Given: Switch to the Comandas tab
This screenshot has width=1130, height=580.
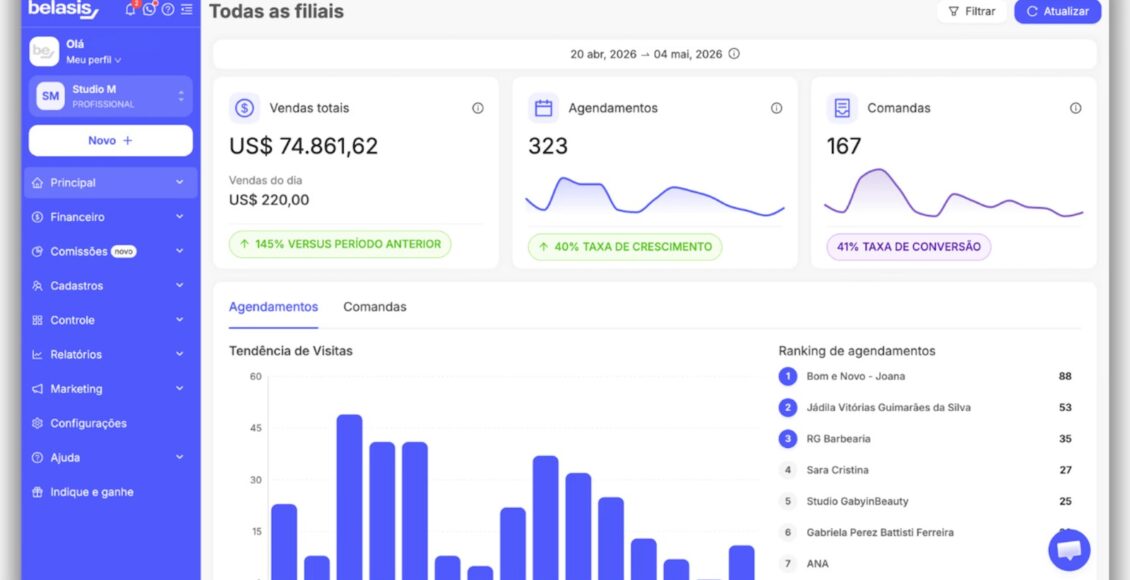Looking at the screenshot, I should click(375, 307).
